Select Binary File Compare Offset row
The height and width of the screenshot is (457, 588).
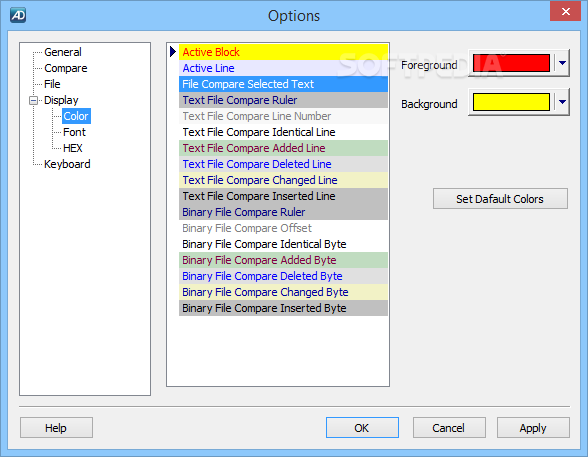click(x=283, y=228)
